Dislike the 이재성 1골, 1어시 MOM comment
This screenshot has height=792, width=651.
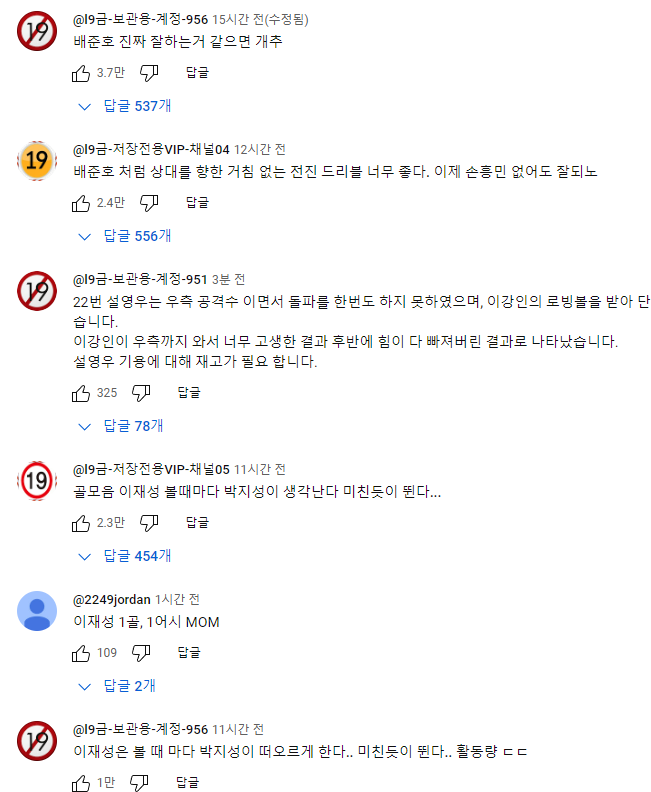[x=141, y=653]
